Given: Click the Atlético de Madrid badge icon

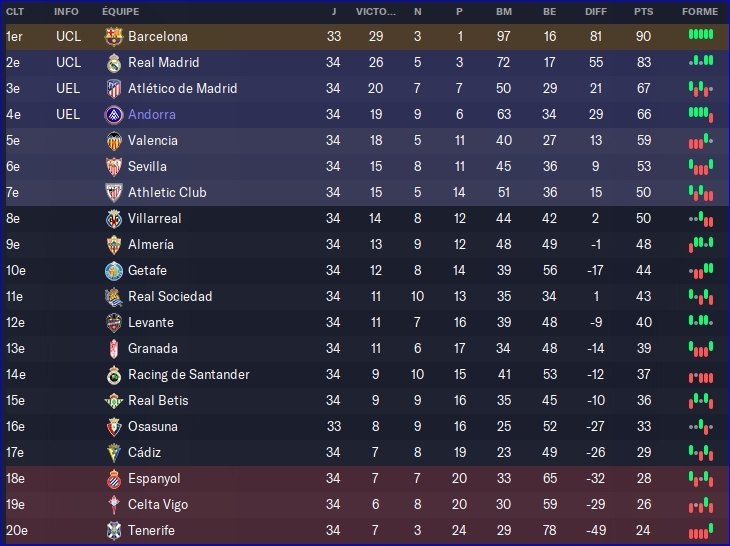Looking at the screenshot, I should (113, 88).
